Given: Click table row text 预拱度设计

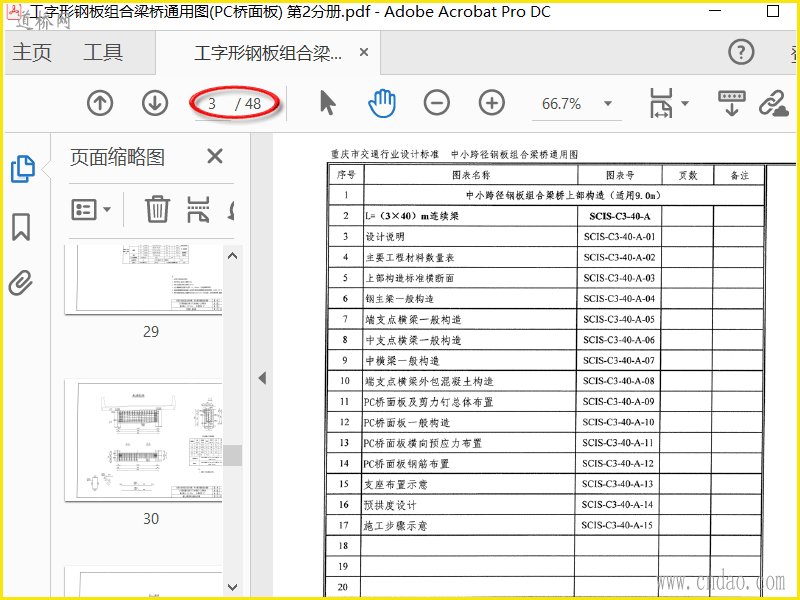Looking at the screenshot, I should click(x=390, y=505).
